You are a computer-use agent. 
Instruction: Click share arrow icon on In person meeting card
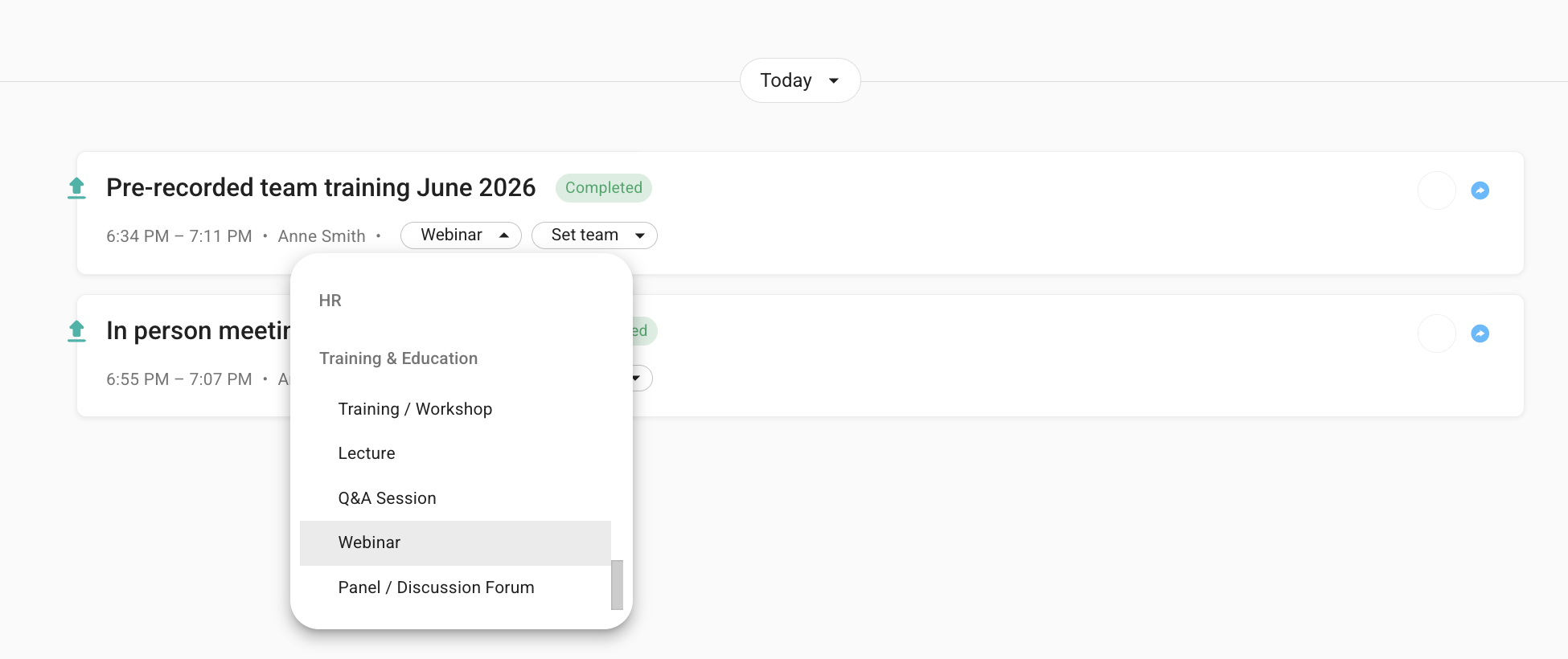click(1480, 334)
